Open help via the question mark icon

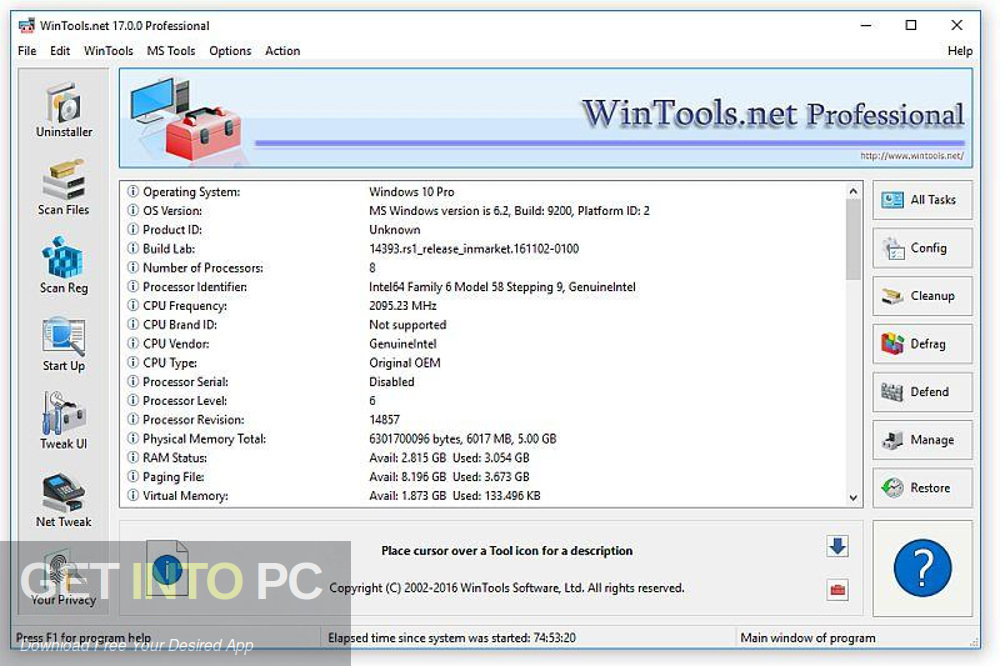tap(922, 568)
